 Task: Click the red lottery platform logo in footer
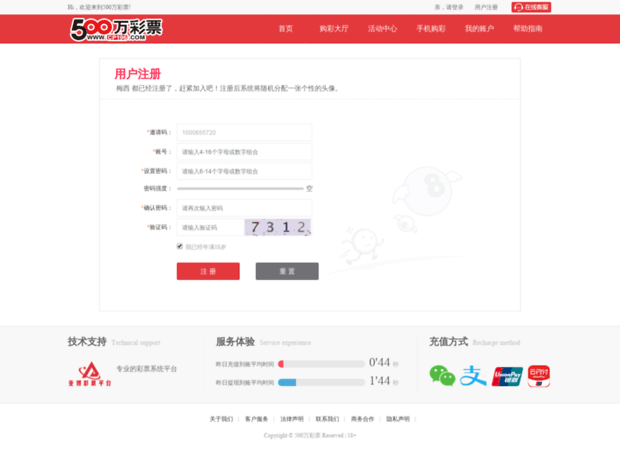pos(89,372)
